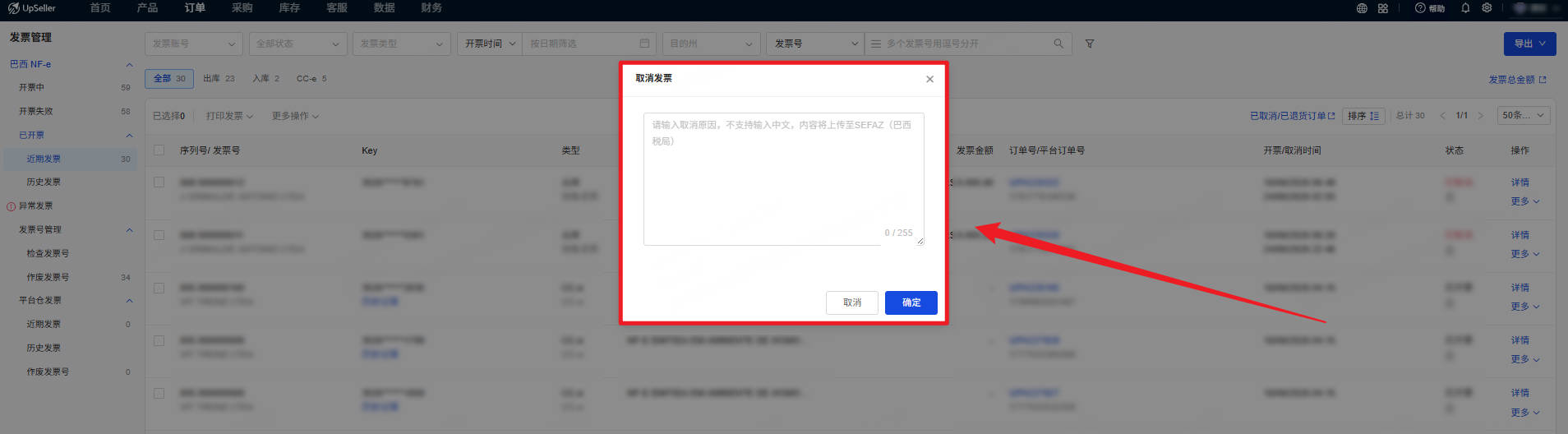Open the 导出 export dropdown
The width and height of the screenshot is (1568, 434).
[1530, 44]
